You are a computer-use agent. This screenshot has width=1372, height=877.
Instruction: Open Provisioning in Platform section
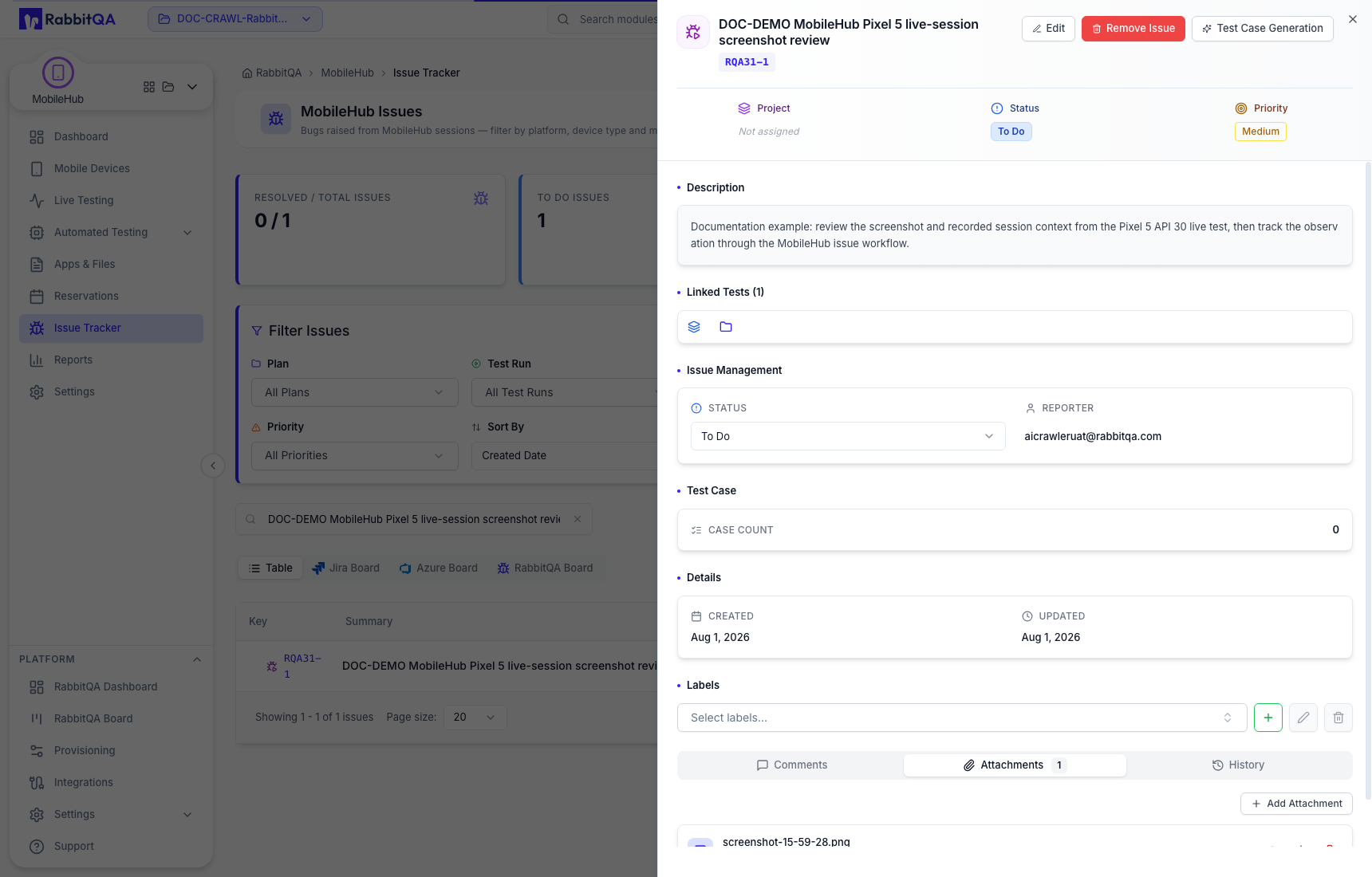pos(111,751)
